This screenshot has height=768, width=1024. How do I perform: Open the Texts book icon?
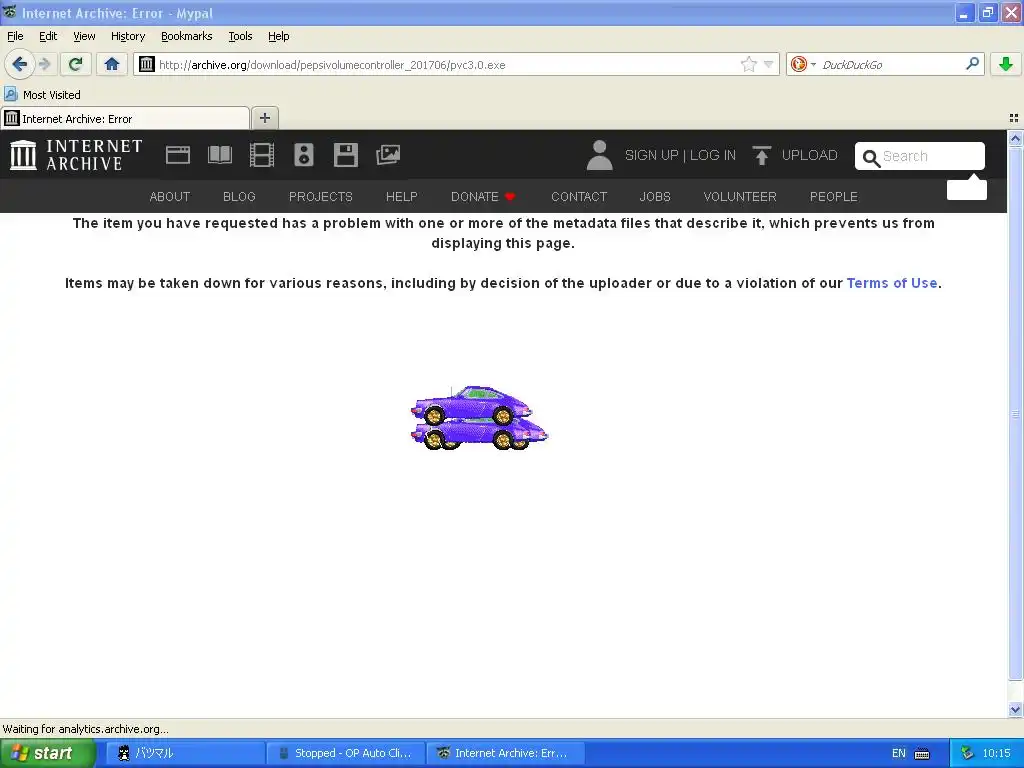coord(220,155)
